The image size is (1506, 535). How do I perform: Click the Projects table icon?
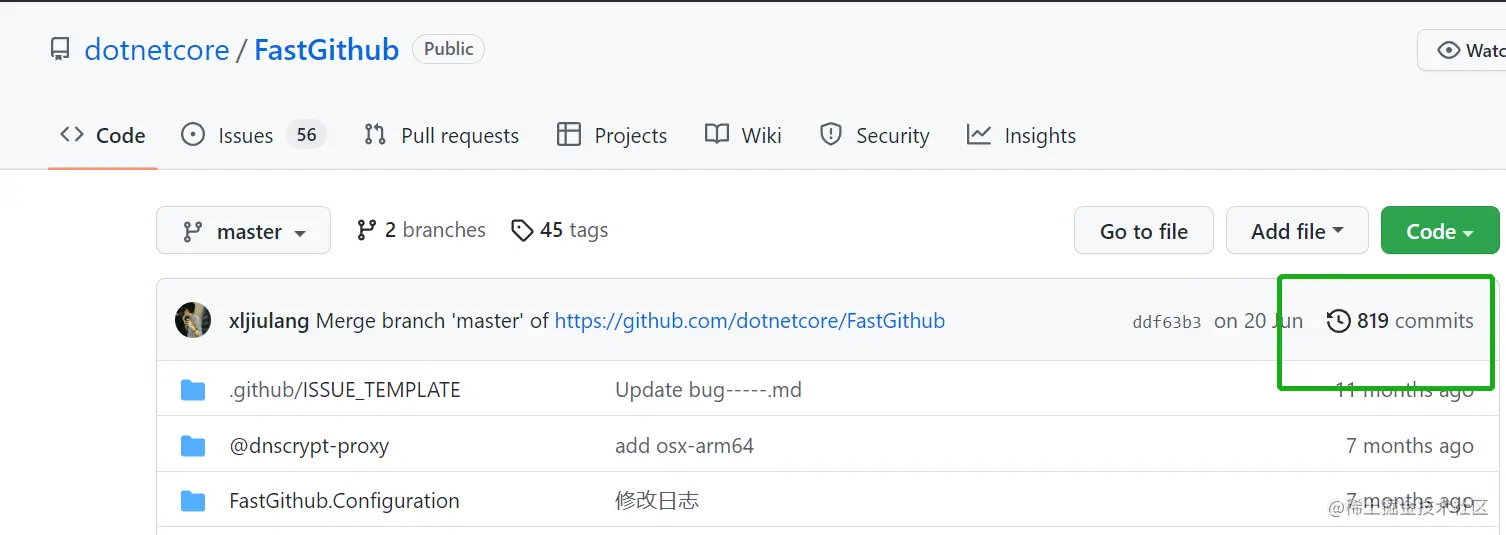click(x=569, y=134)
